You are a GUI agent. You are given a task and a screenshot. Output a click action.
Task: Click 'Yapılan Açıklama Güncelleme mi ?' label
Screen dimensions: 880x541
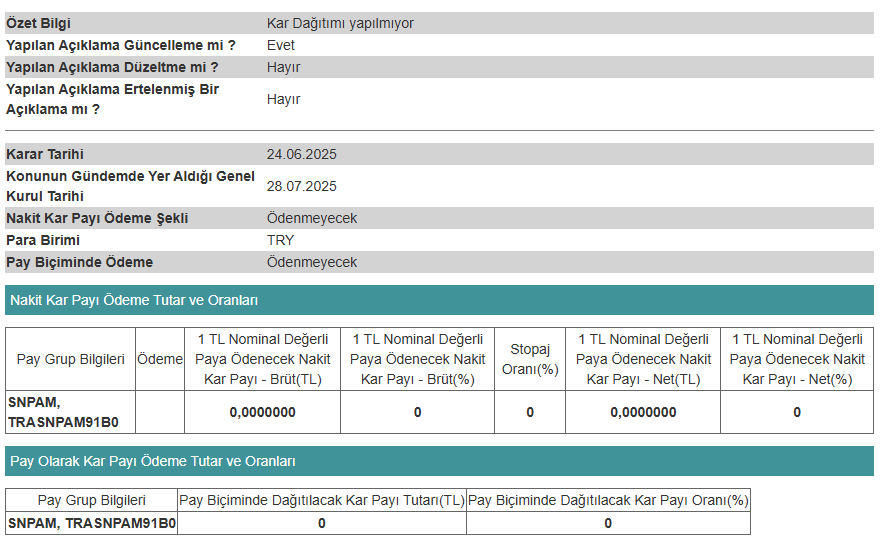tap(121, 45)
